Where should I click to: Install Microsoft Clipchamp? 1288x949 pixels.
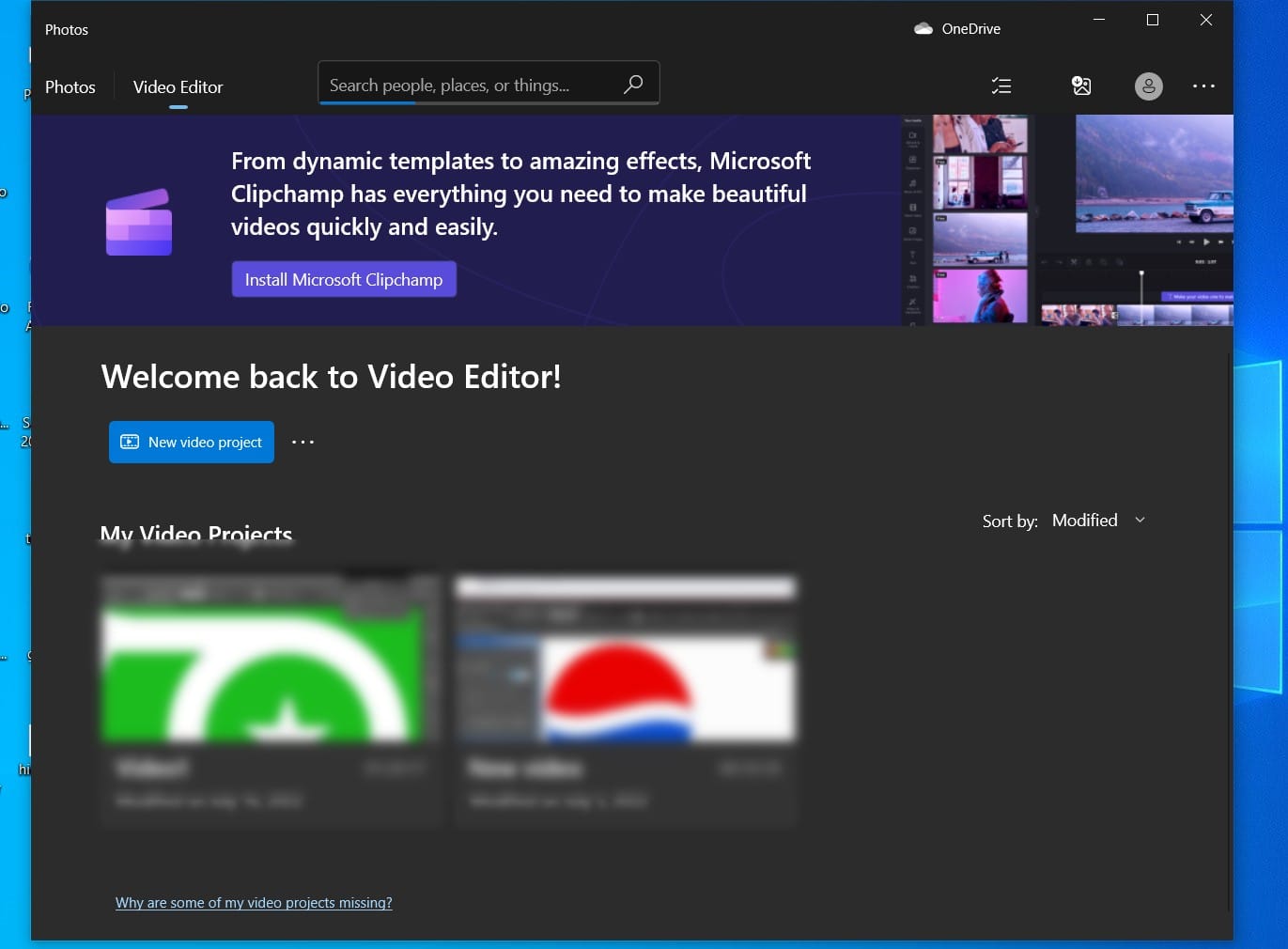coord(344,279)
